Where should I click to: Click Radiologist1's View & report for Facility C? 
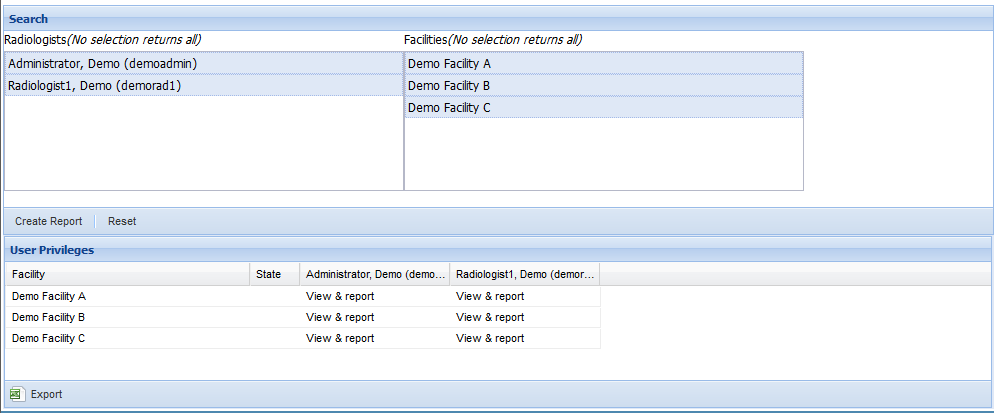[490, 338]
